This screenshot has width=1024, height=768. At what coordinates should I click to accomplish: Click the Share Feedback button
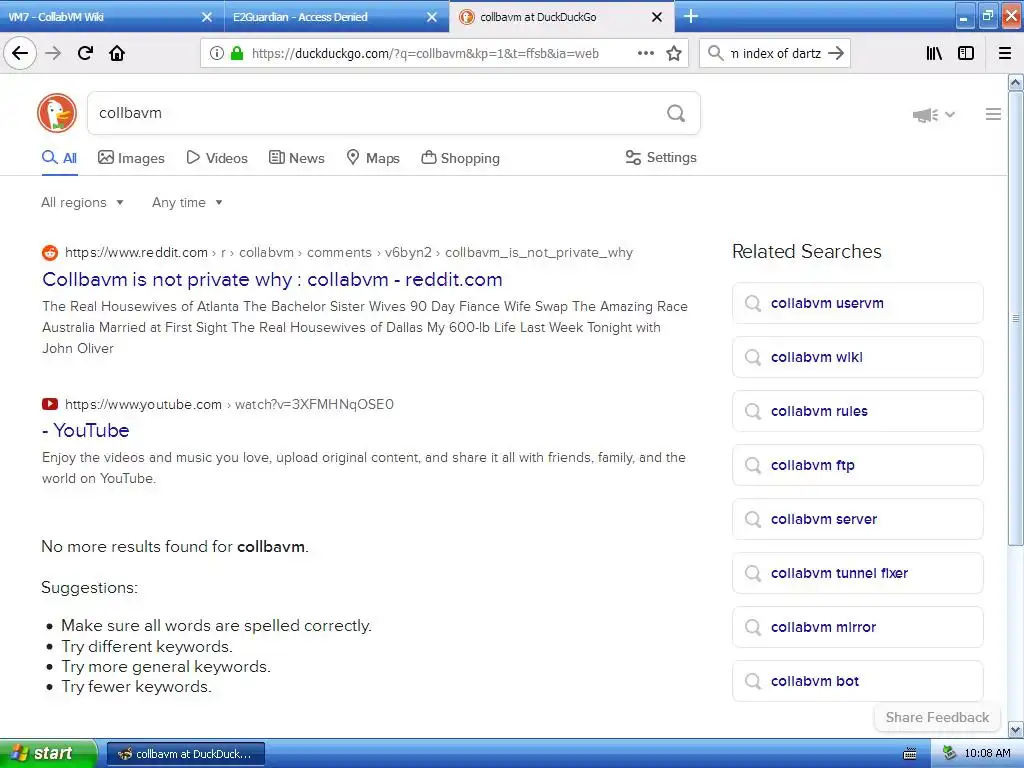tap(937, 718)
